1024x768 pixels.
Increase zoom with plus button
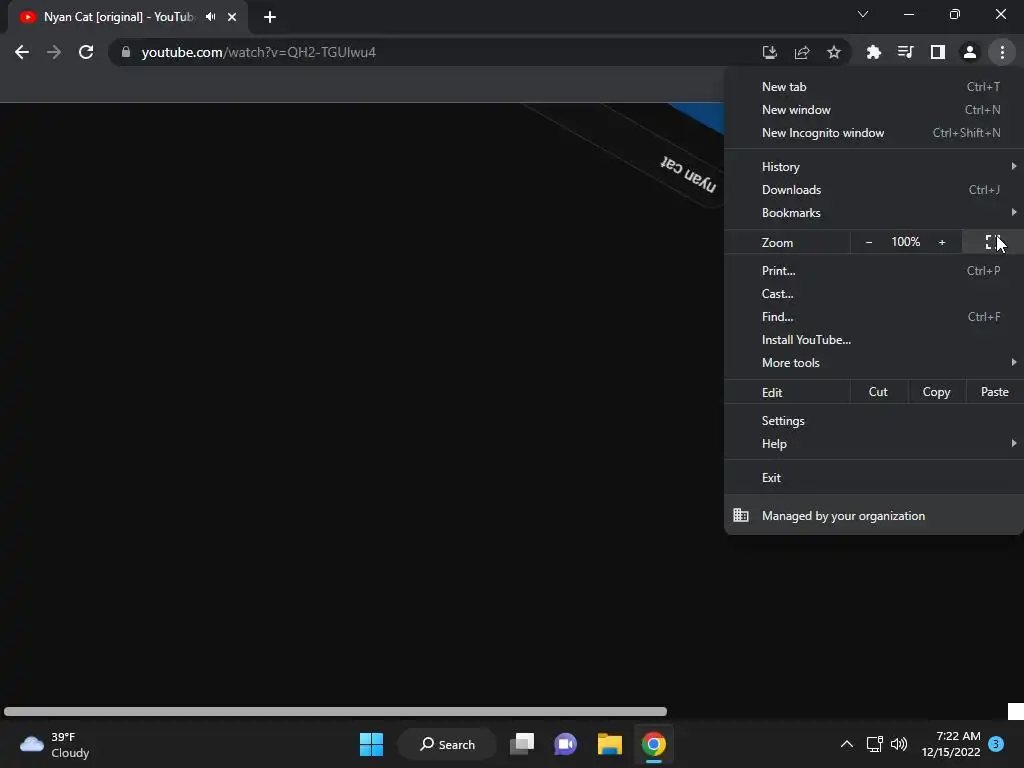[x=942, y=242]
